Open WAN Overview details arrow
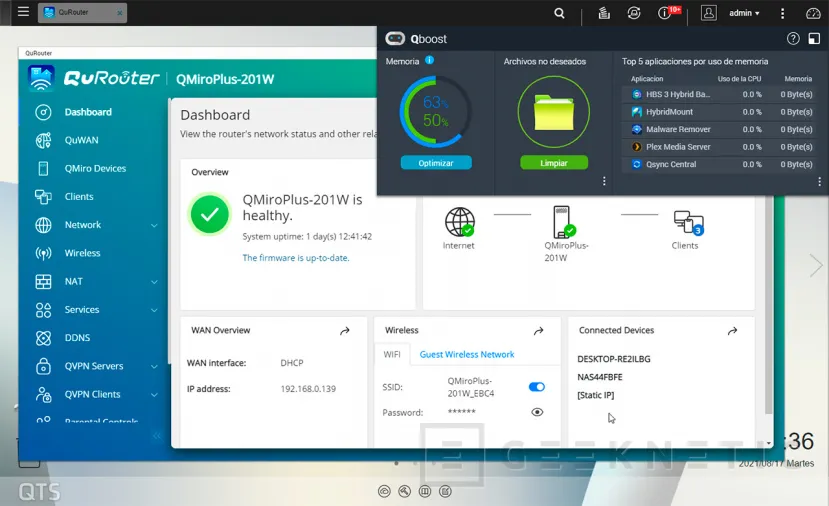The image size is (829, 506). 345,331
